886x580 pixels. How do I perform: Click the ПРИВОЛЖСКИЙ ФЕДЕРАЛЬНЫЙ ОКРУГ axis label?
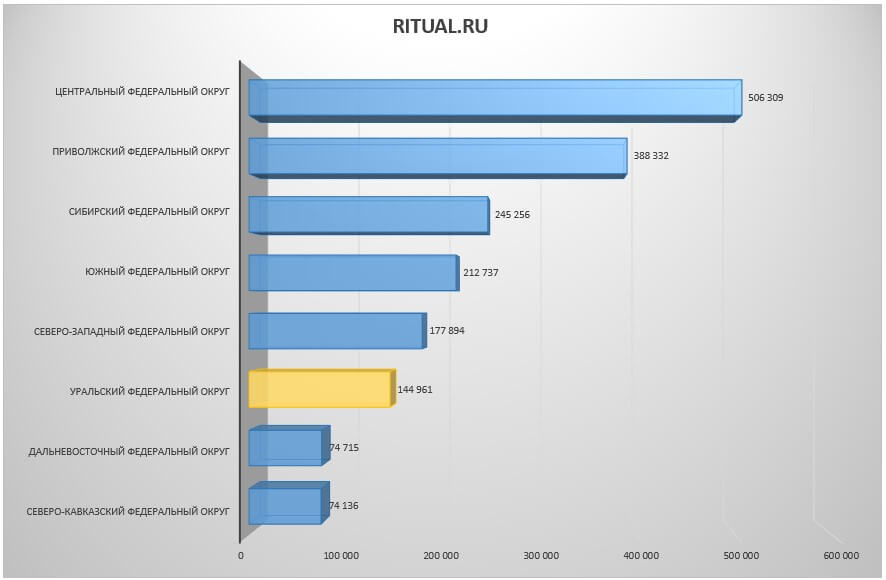coord(141,152)
